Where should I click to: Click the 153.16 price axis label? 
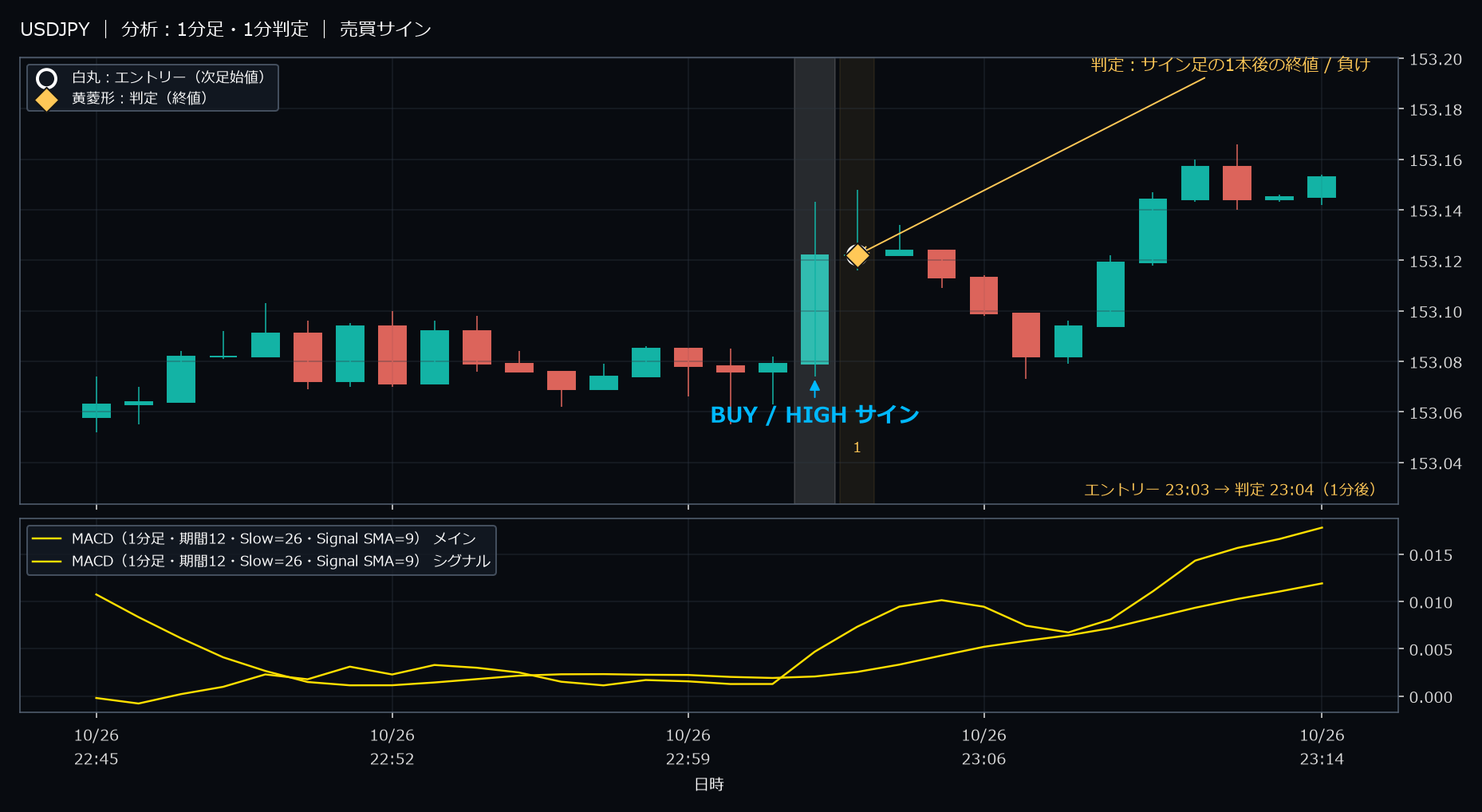[x=1436, y=161]
